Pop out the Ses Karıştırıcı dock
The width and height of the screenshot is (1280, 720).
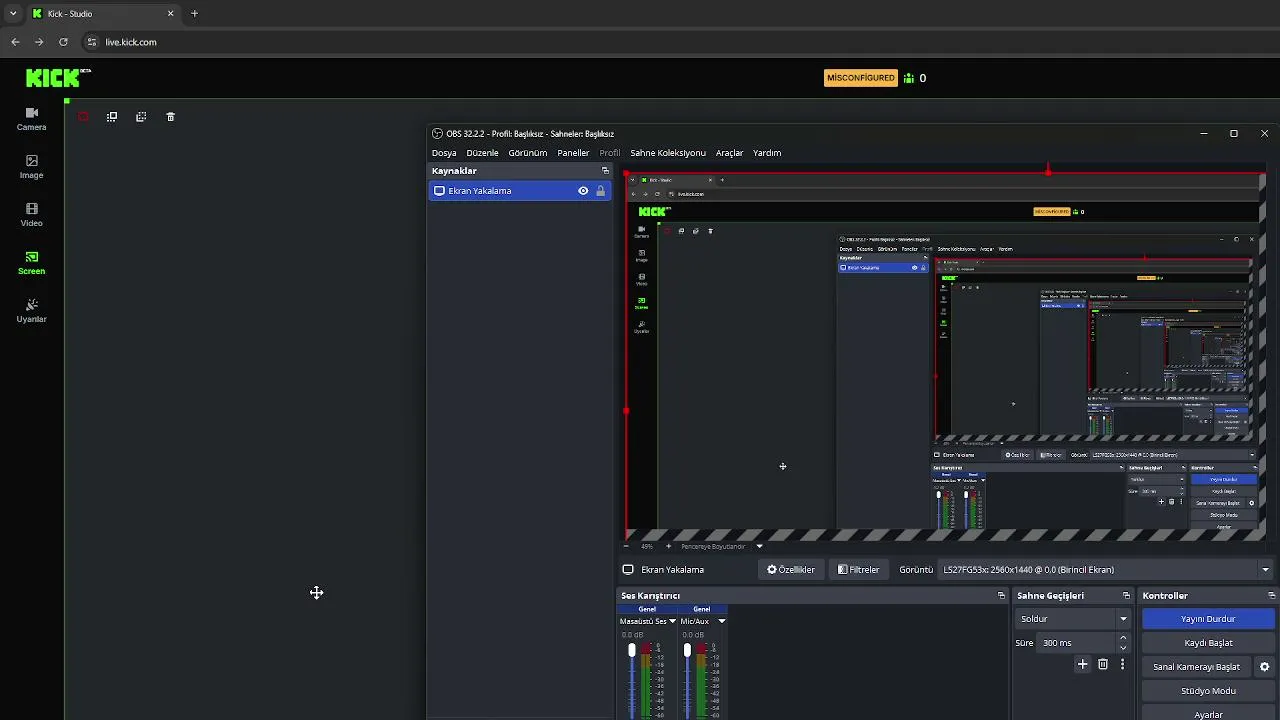(1001, 596)
